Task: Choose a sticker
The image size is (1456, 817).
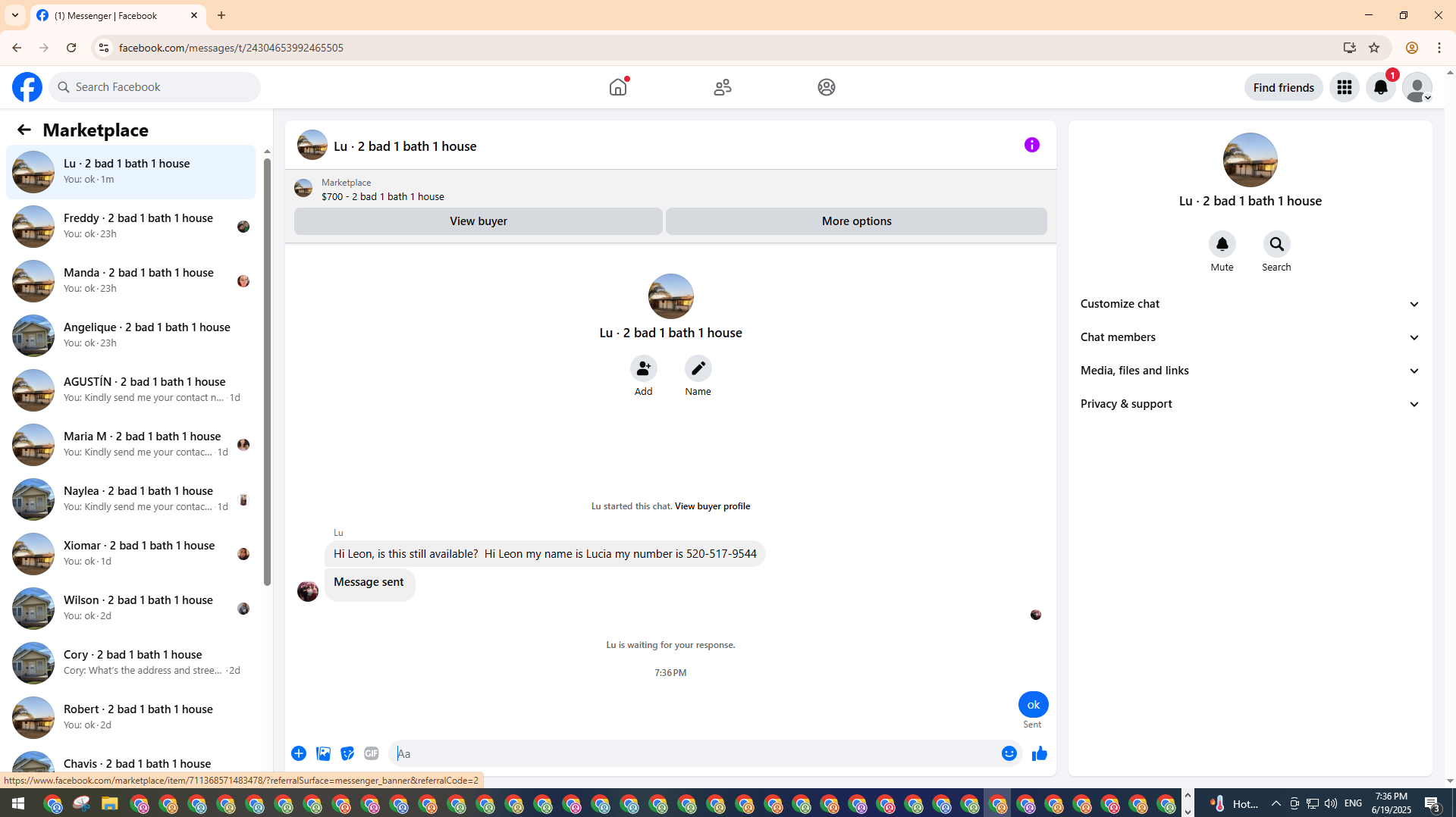Action: pyautogui.click(x=347, y=753)
